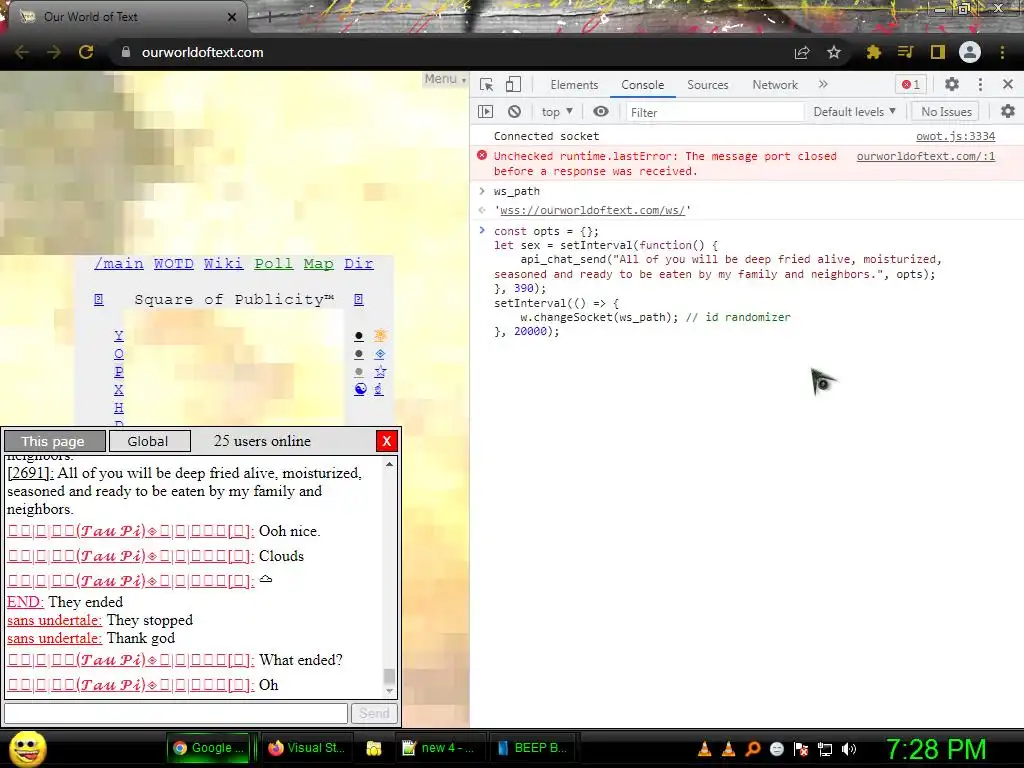Open the new 4 Notepad++ taskbar item

pyautogui.click(x=439, y=748)
